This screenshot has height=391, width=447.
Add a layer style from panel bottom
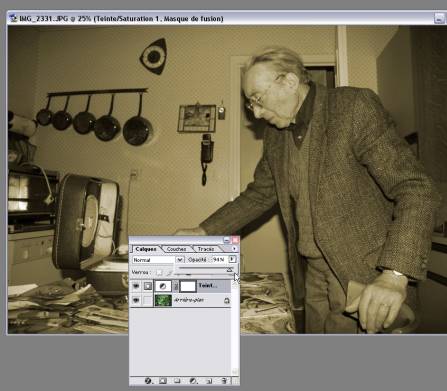[148, 381]
